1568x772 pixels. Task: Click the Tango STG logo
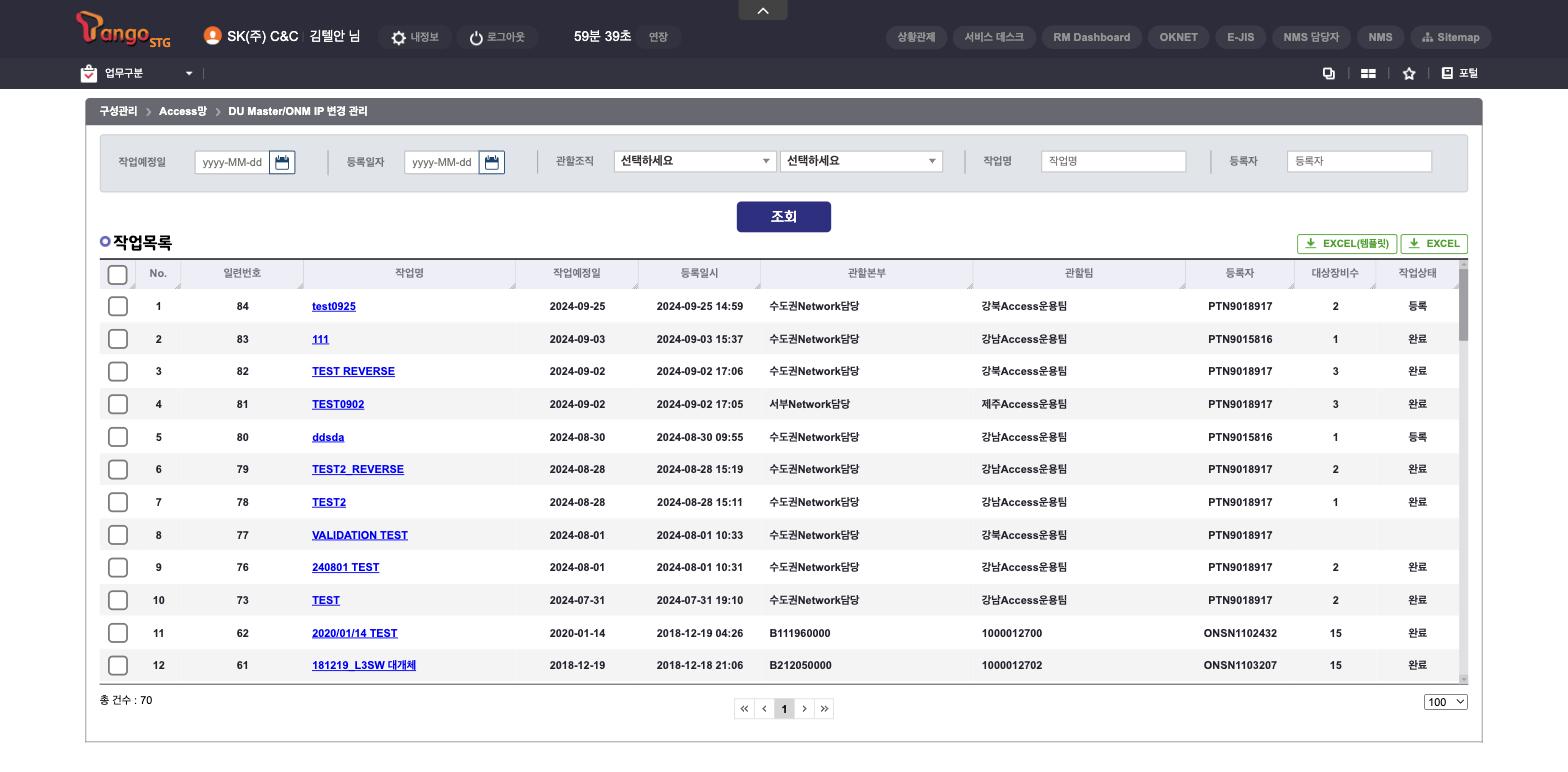[123, 30]
